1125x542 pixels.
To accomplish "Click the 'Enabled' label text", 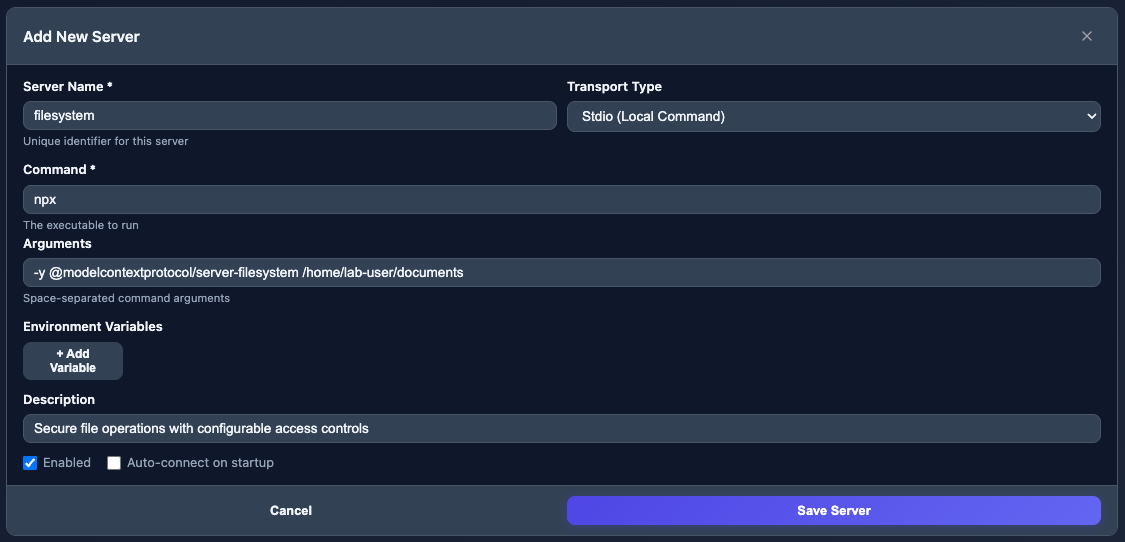I will (x=67, y=463).
